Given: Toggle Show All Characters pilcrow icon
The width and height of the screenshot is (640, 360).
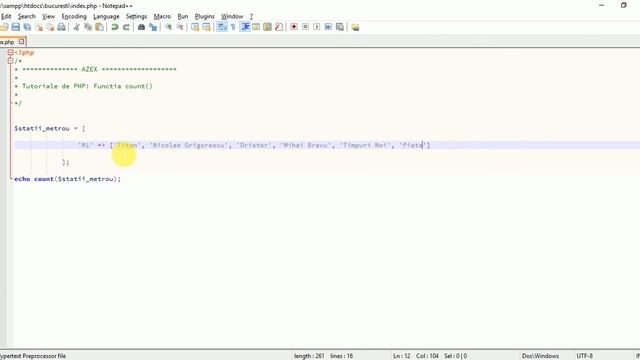Looking at the screenshot, I should (233, 27).
